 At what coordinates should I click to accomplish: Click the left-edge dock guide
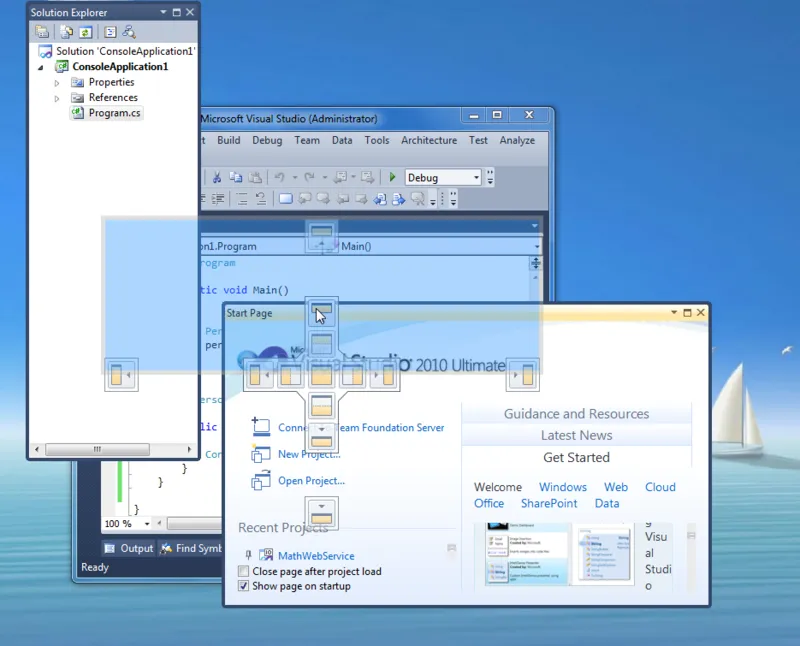point(121,375)
